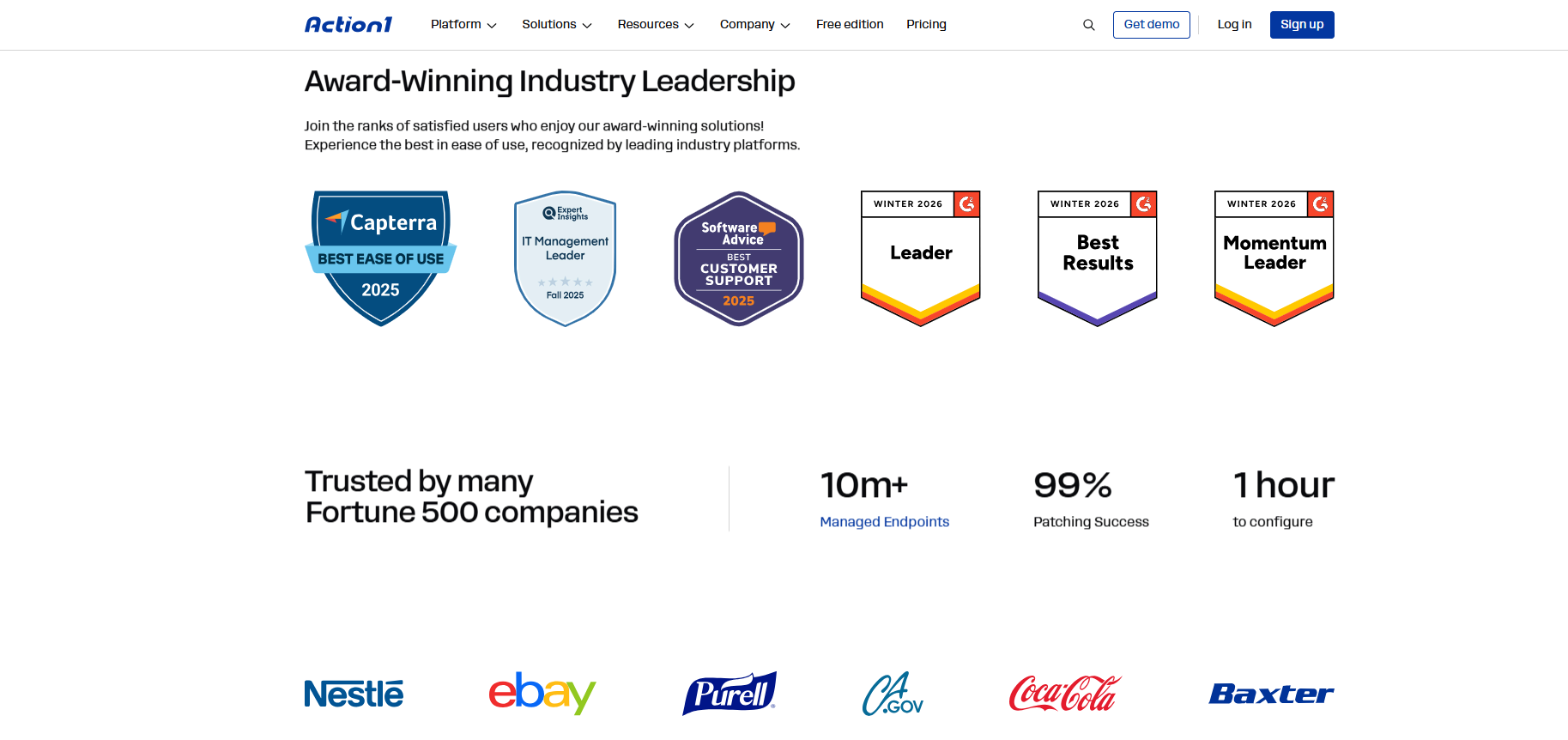Screen dimensions: 1568x740
Task: Click the Get demo button
Action: point(1152,25)
